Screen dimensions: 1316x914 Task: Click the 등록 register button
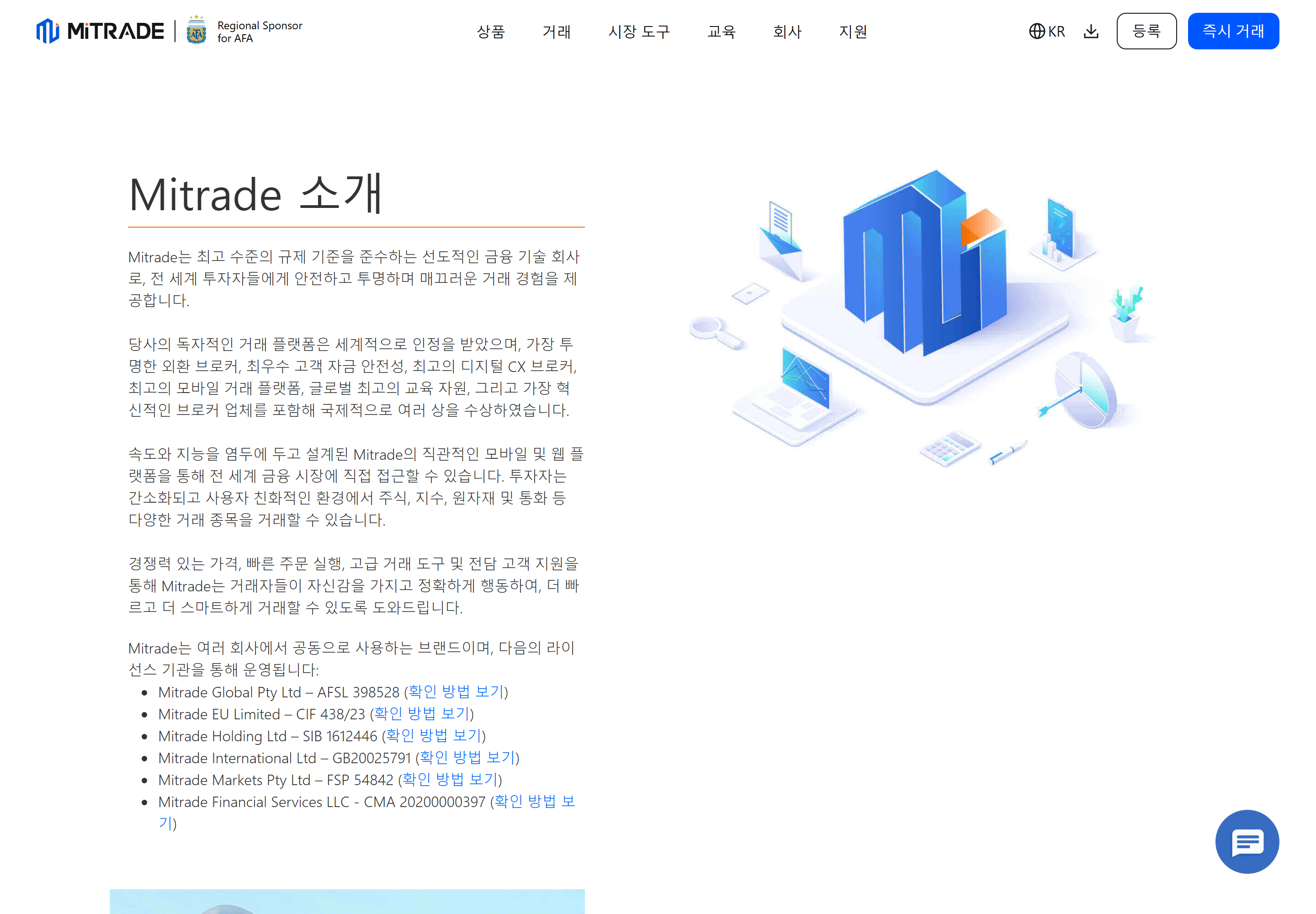tap(1146, 31)
